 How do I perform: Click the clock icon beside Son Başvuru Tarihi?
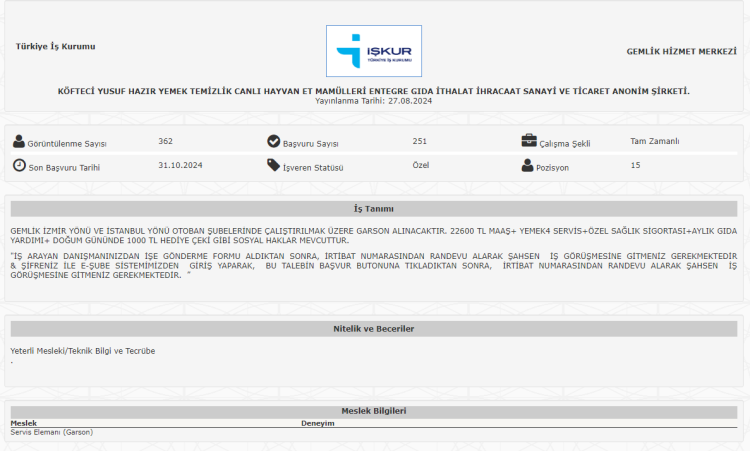[19, 166]
